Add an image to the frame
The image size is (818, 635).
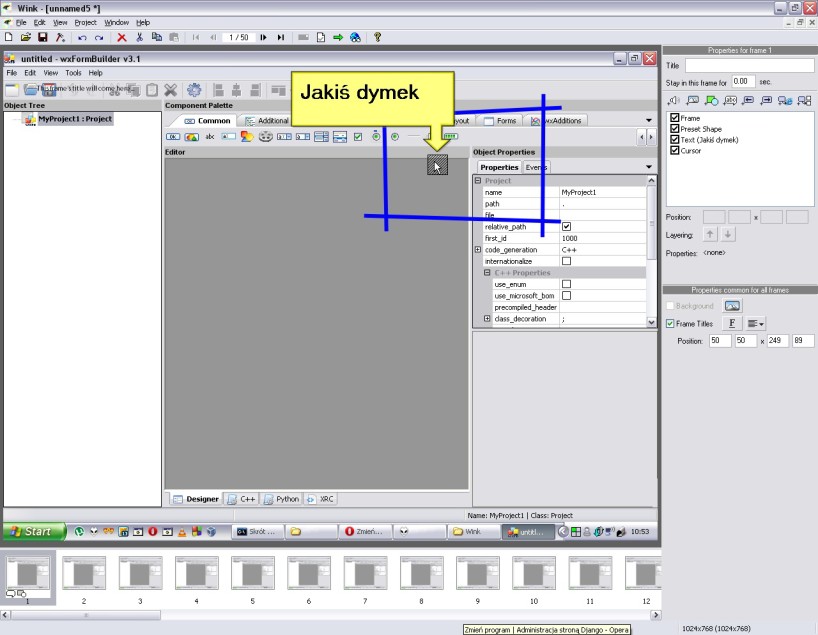692,100
